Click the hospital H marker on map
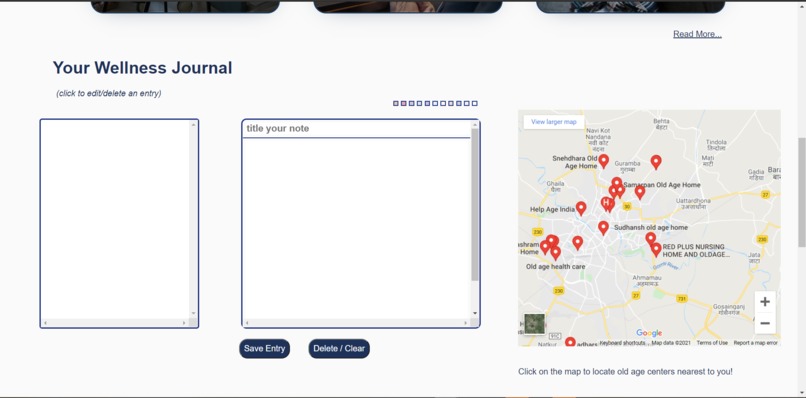Image resolution: width=806 pixels, height=398 pixels. click(607, 204)
